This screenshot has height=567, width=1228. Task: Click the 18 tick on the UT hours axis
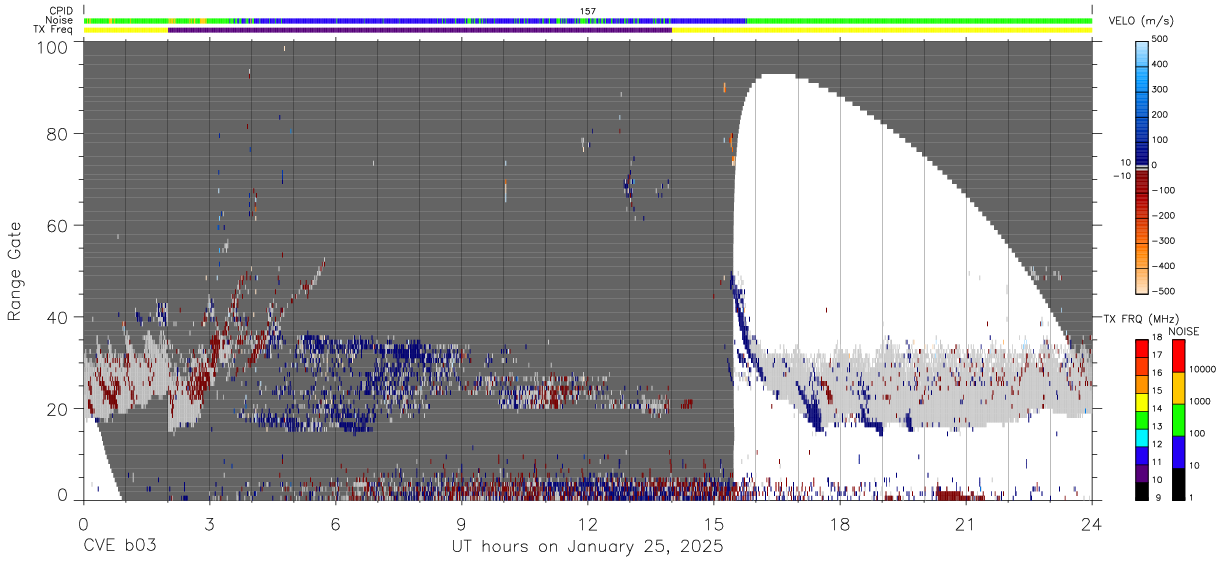tap(839, 524)
